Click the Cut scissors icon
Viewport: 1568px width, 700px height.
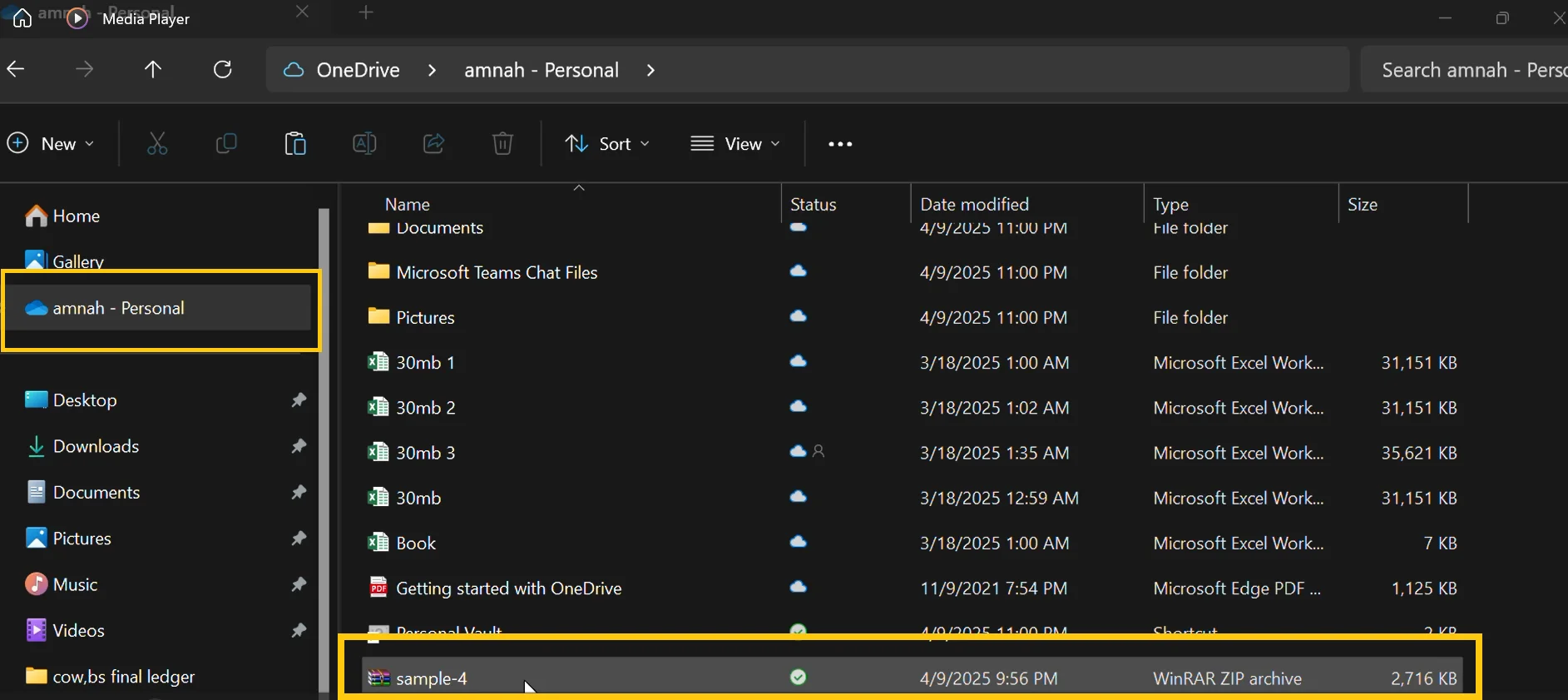(x=157, y=144)
